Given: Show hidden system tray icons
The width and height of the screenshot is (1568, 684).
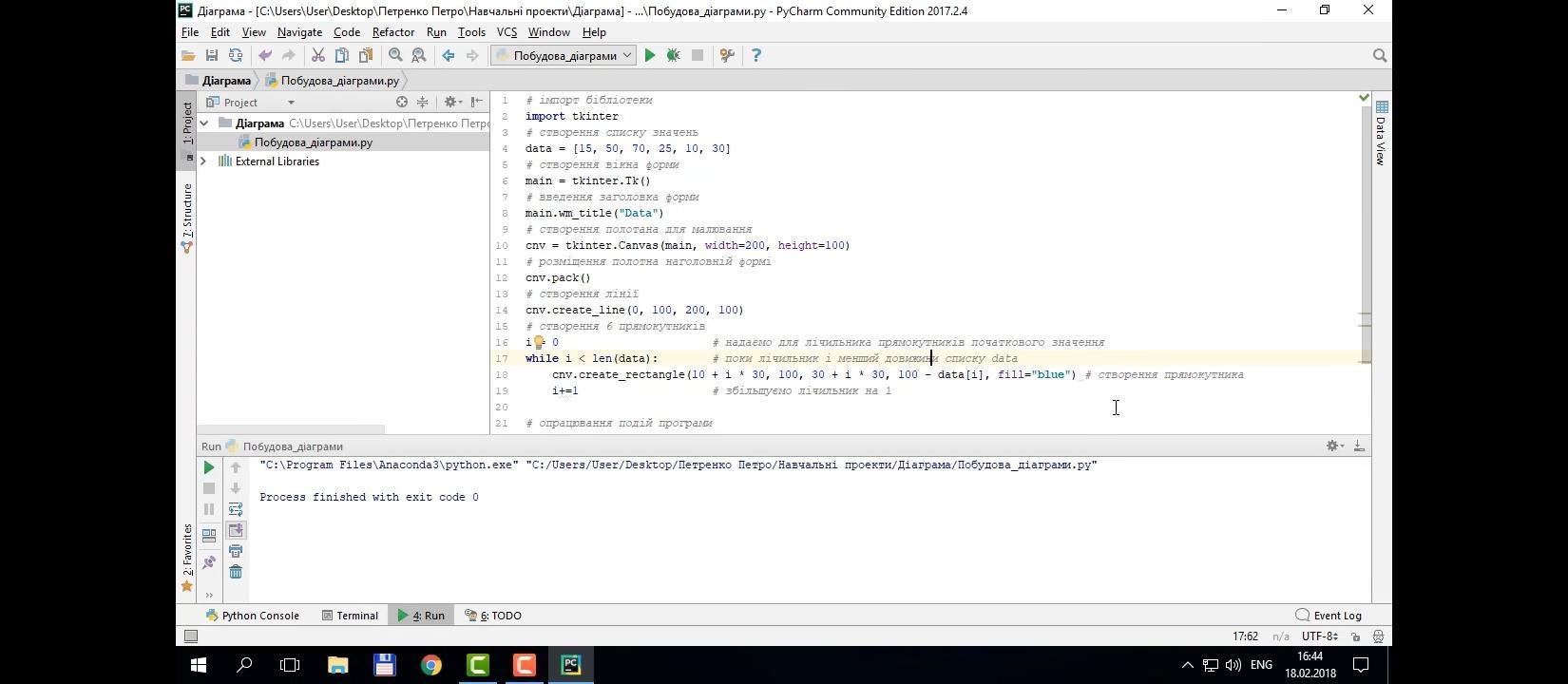Looking at the screenshot, I should pyautogui.click(x=1187, y=665).
